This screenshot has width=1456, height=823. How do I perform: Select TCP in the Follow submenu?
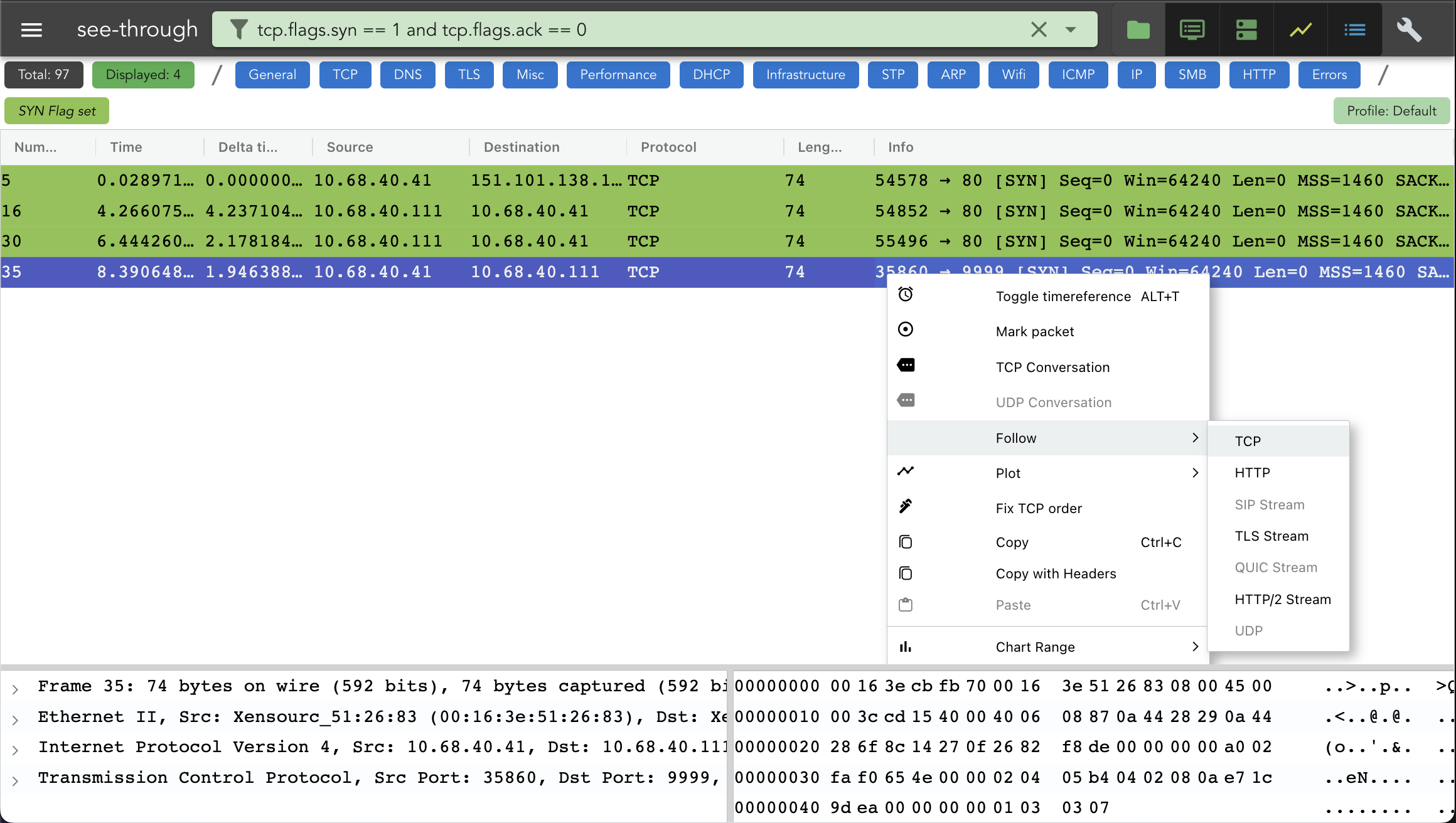click(x=1278, y=441)
